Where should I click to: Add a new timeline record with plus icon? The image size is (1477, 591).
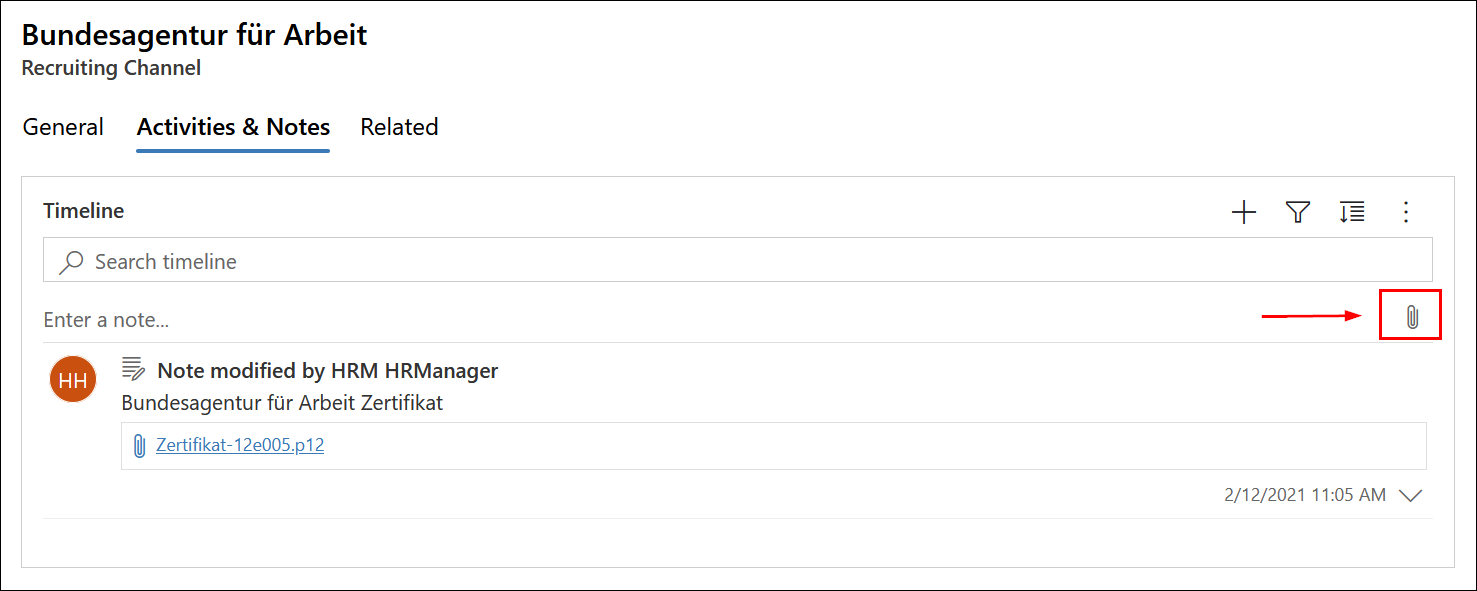point(1243,212)
